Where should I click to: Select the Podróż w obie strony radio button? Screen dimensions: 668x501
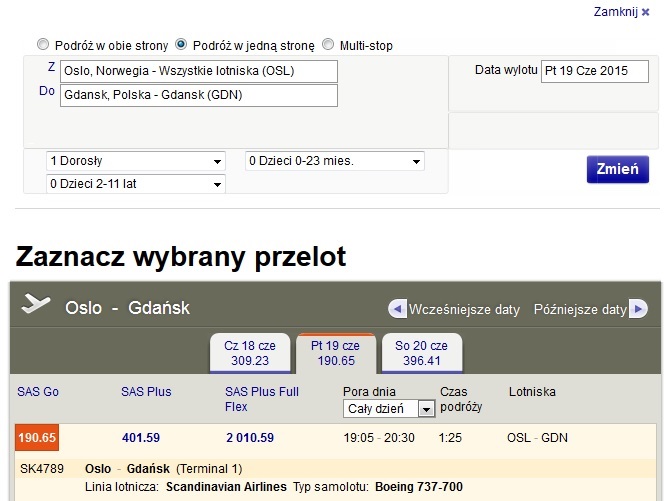tap(43, 44)
